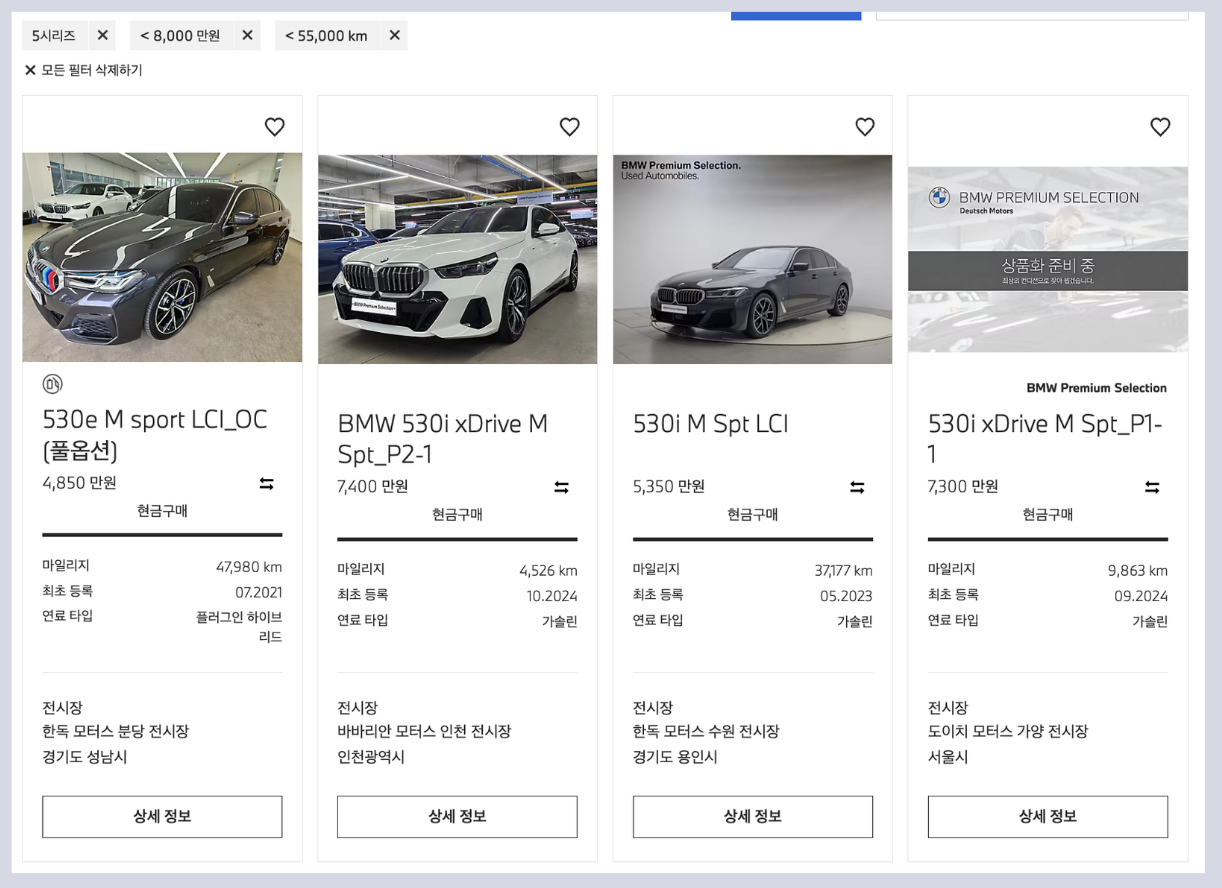Screen dimensions: 1222x888
Task: Click the 5시리즈 filter label
Action: click(x=54, y=35)
